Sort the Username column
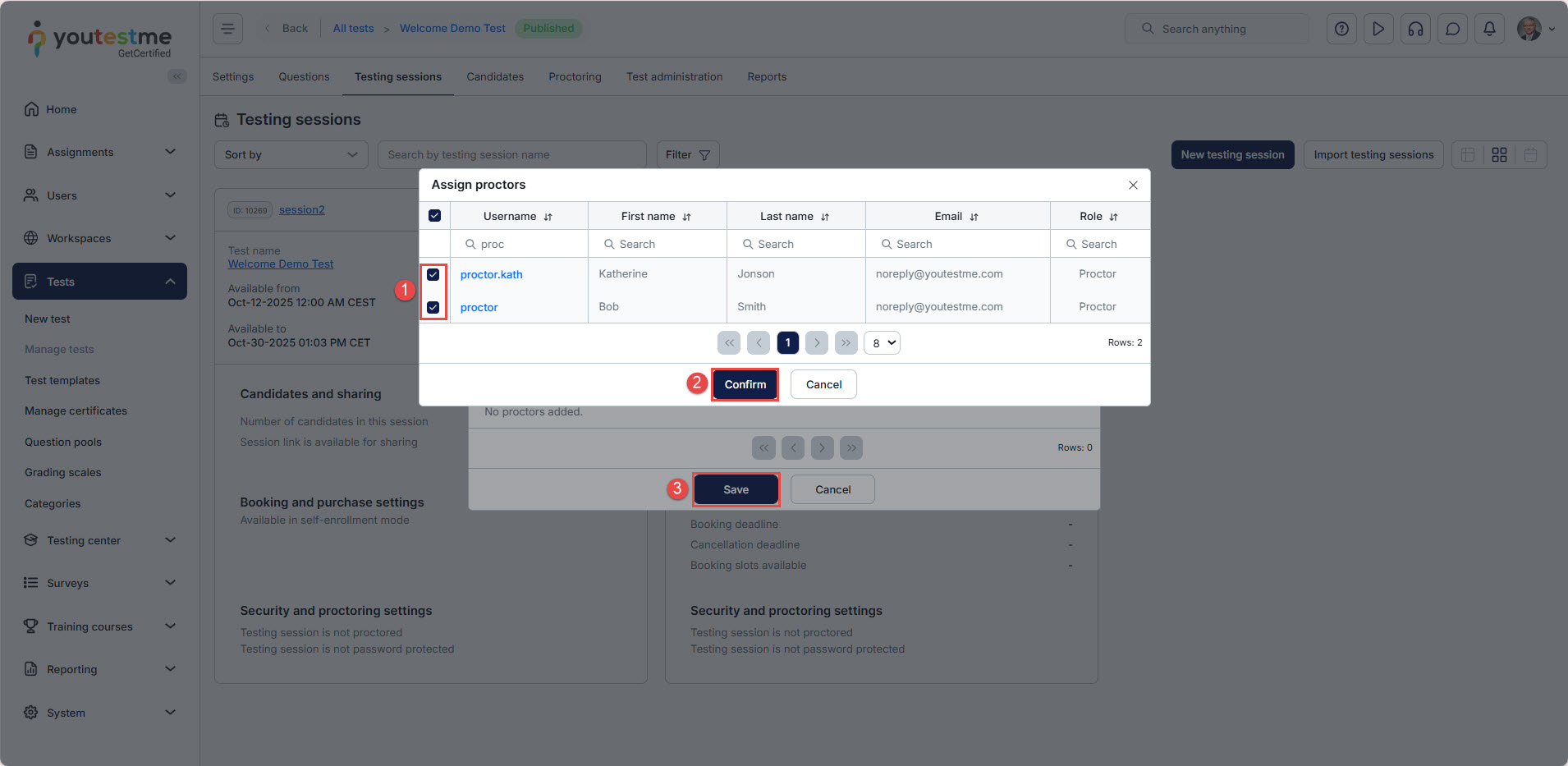This screenshot has width=1568, height=766. (x=548, y=217)
